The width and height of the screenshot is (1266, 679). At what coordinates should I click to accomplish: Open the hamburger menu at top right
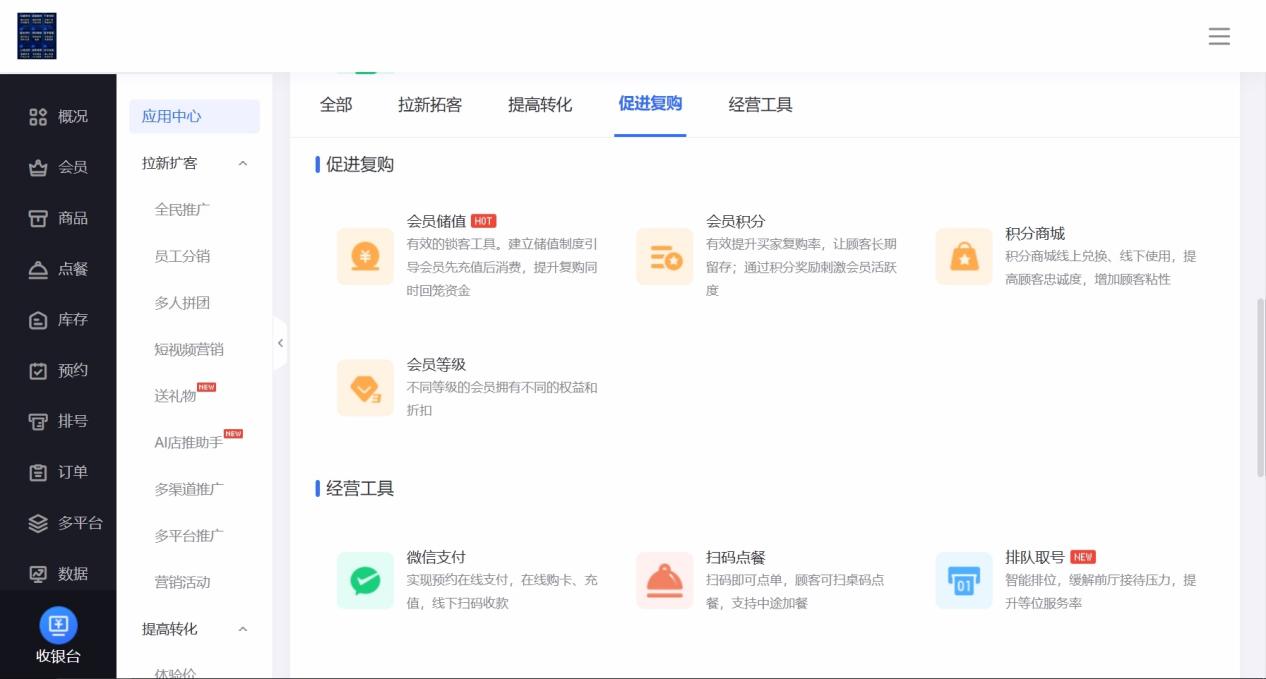tap(1219, 37)
